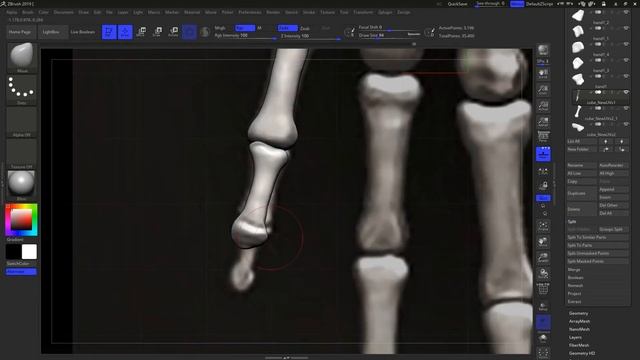Click the Zoom3D navigation icon
The width and height of the screenshot is (640, 360).
tap(543, 258)
